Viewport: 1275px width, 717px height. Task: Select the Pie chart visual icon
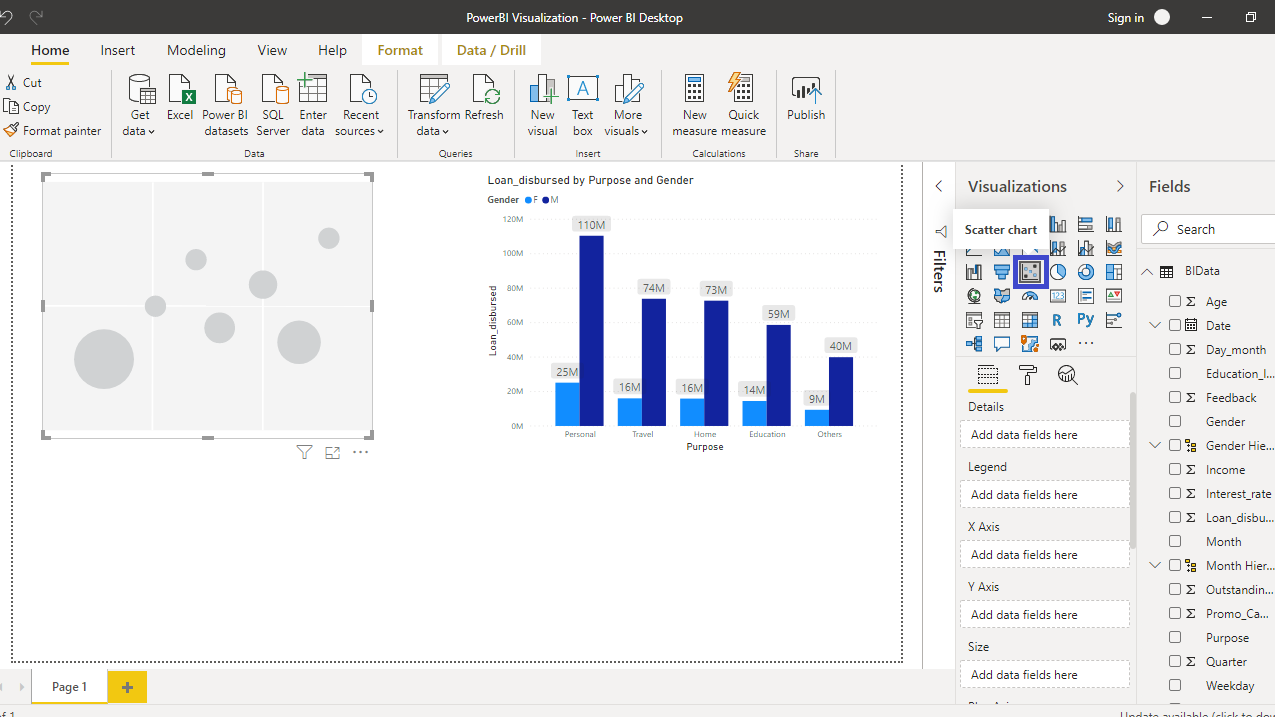(x=1058, y=272)
